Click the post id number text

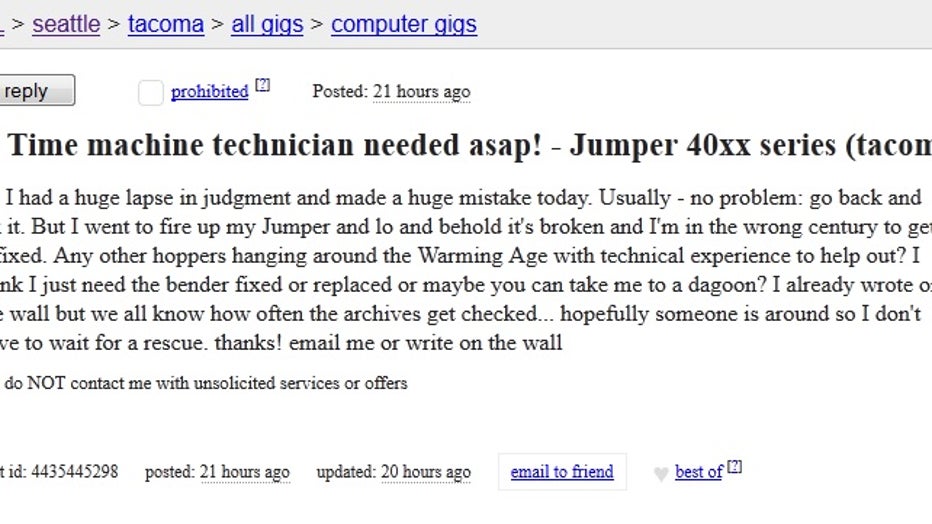coord(74,472)
